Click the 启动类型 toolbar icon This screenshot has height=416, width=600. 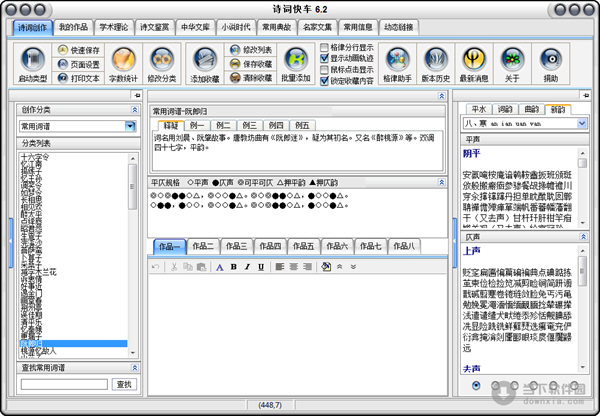(x=33, y=63)
